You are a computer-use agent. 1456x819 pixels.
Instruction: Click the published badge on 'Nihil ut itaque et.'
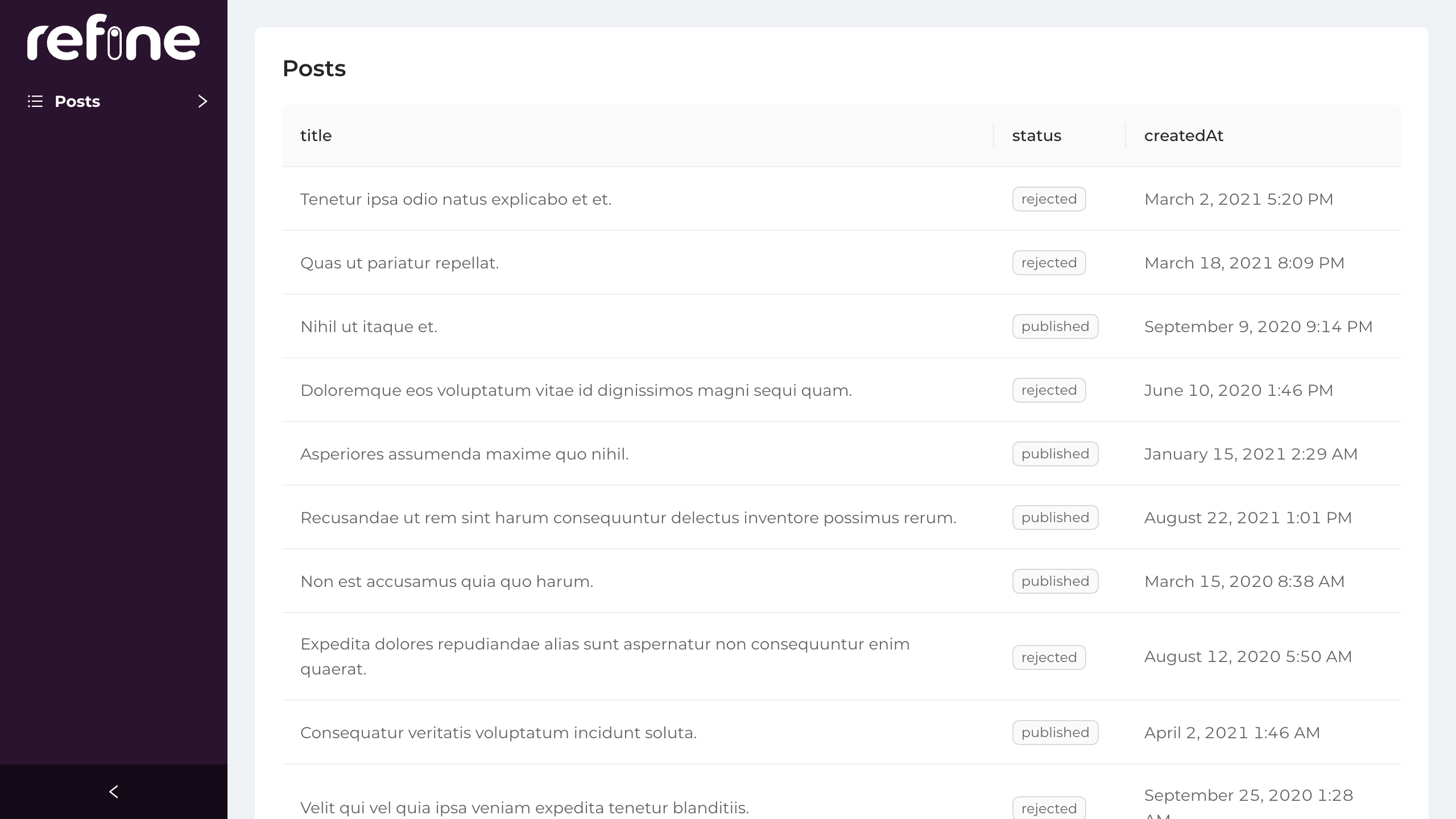[1054, 326]
